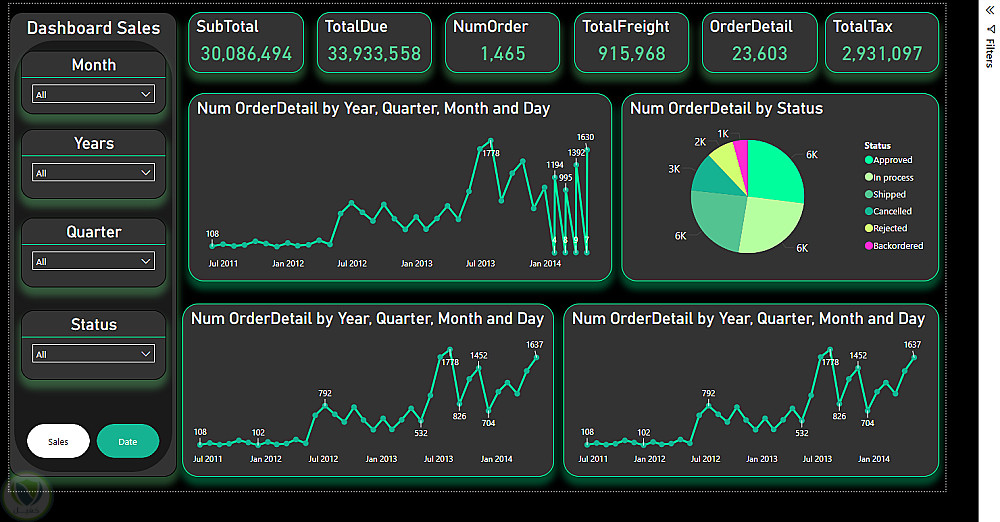Click the TotalTax card
Image resolution: width=1000 pixels, height=522 pixels.
click(x=882, y=43)
